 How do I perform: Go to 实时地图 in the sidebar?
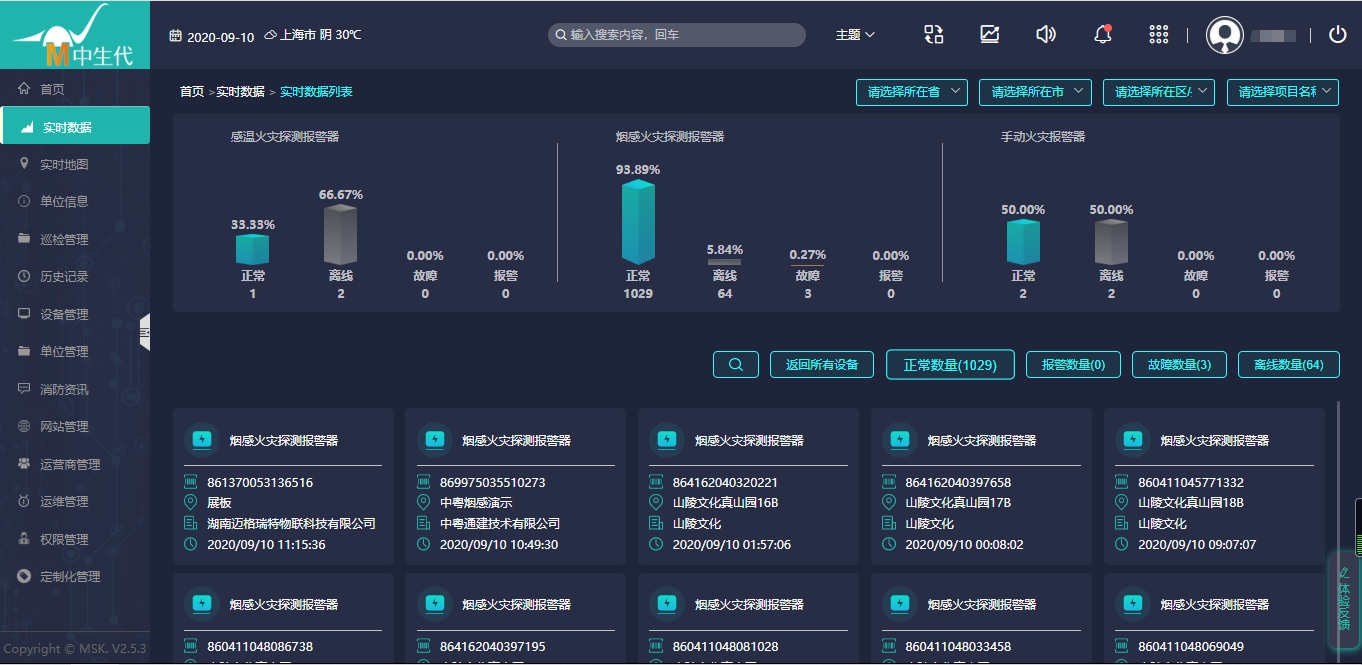click(64, 164)
